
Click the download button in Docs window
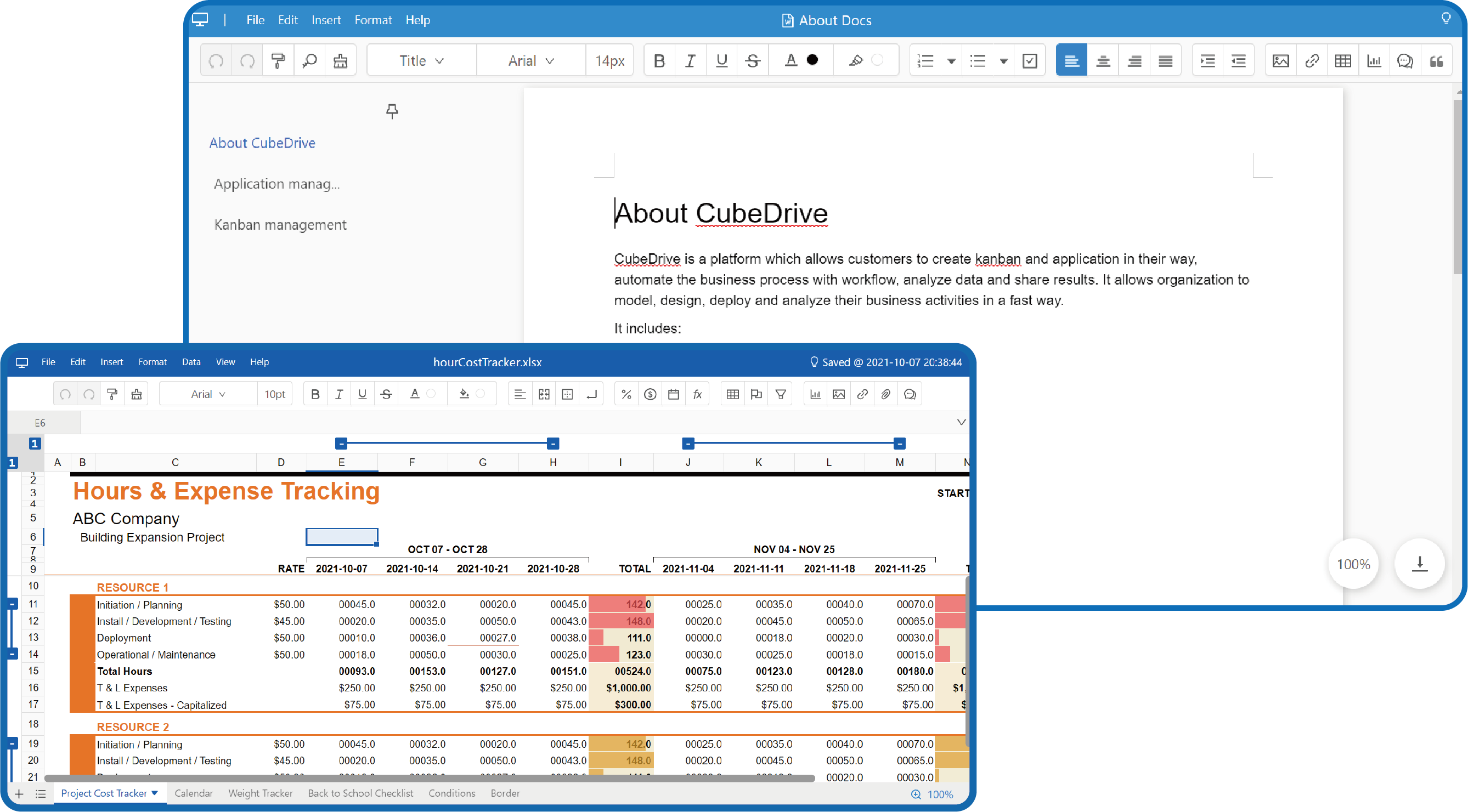1420,564
